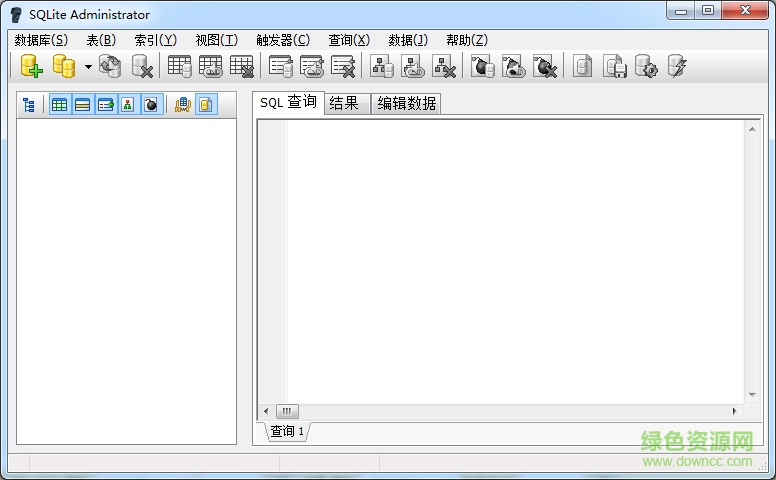This screenshot has width=776, height=480.
Task: Click the refresh database icon
Action: [x=110, y=66]
